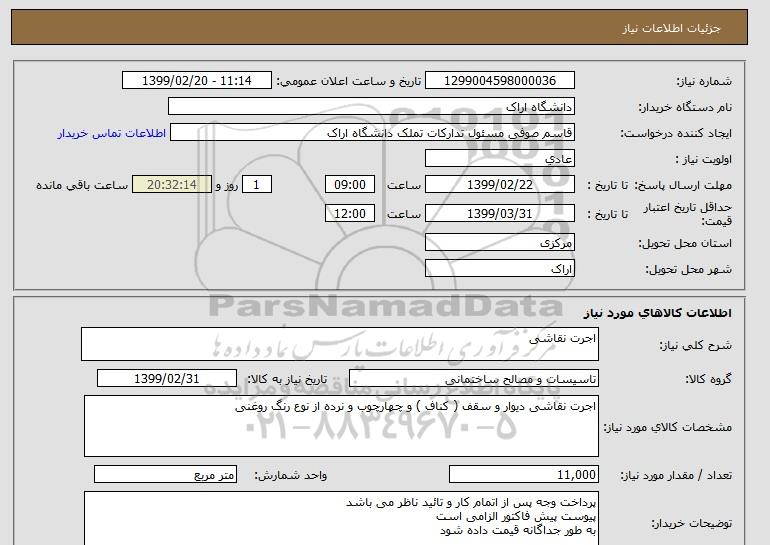Click the section heading اطلاعات کالاهای مورد نیاز
Image resolution: width=770 pixels, height=545 pixels.
point(657,313)
